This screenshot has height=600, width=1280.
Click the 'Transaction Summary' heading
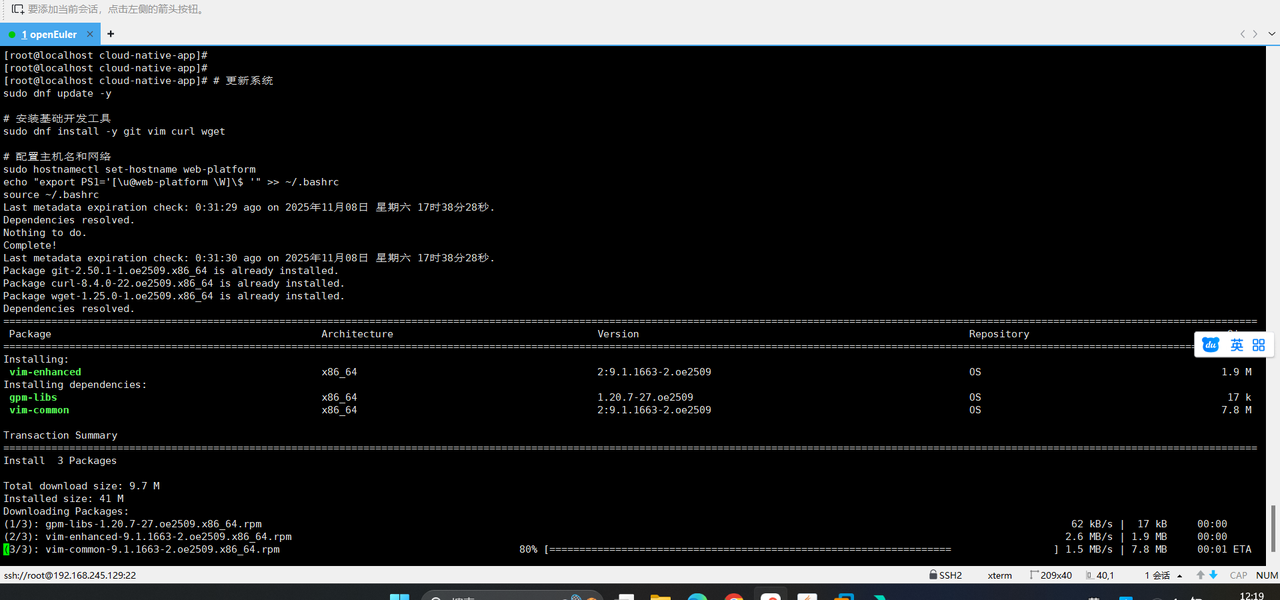click(x=60, y=435)
